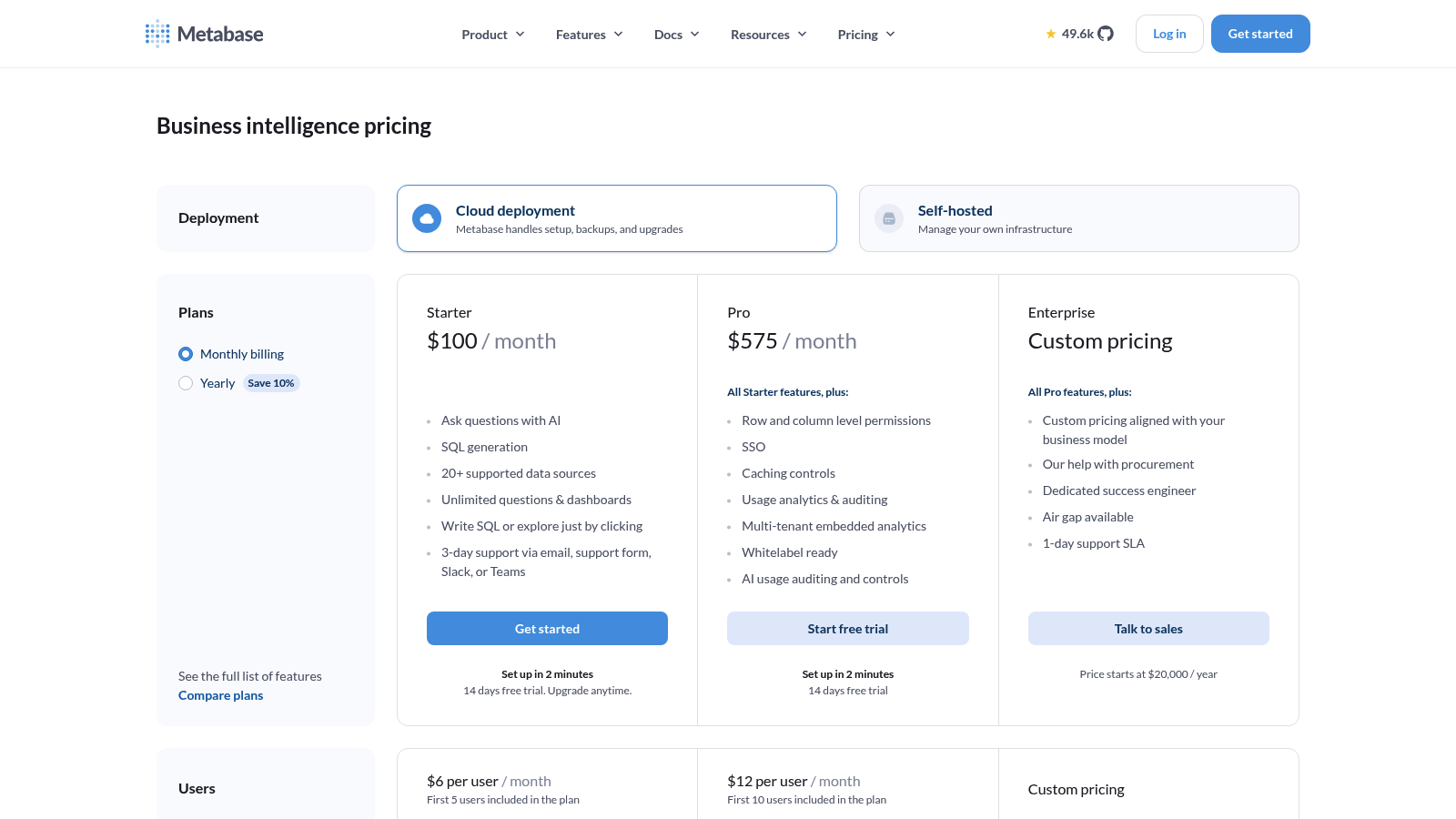
Task: Click Enterprise Custom pricing heading
Action: [1100, 341]
